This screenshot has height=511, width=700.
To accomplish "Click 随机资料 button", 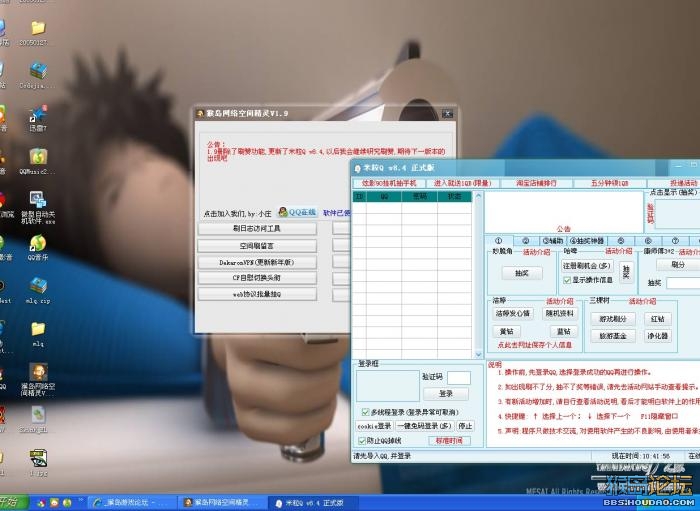I will pyautogui.click(x=560, y=313).
